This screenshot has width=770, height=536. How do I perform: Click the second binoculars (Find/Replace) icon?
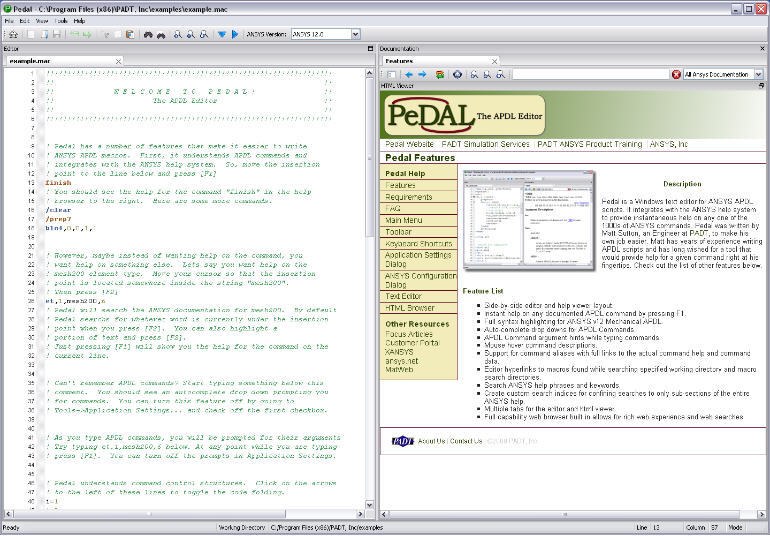pyautogui.click(x=161, y=34)
